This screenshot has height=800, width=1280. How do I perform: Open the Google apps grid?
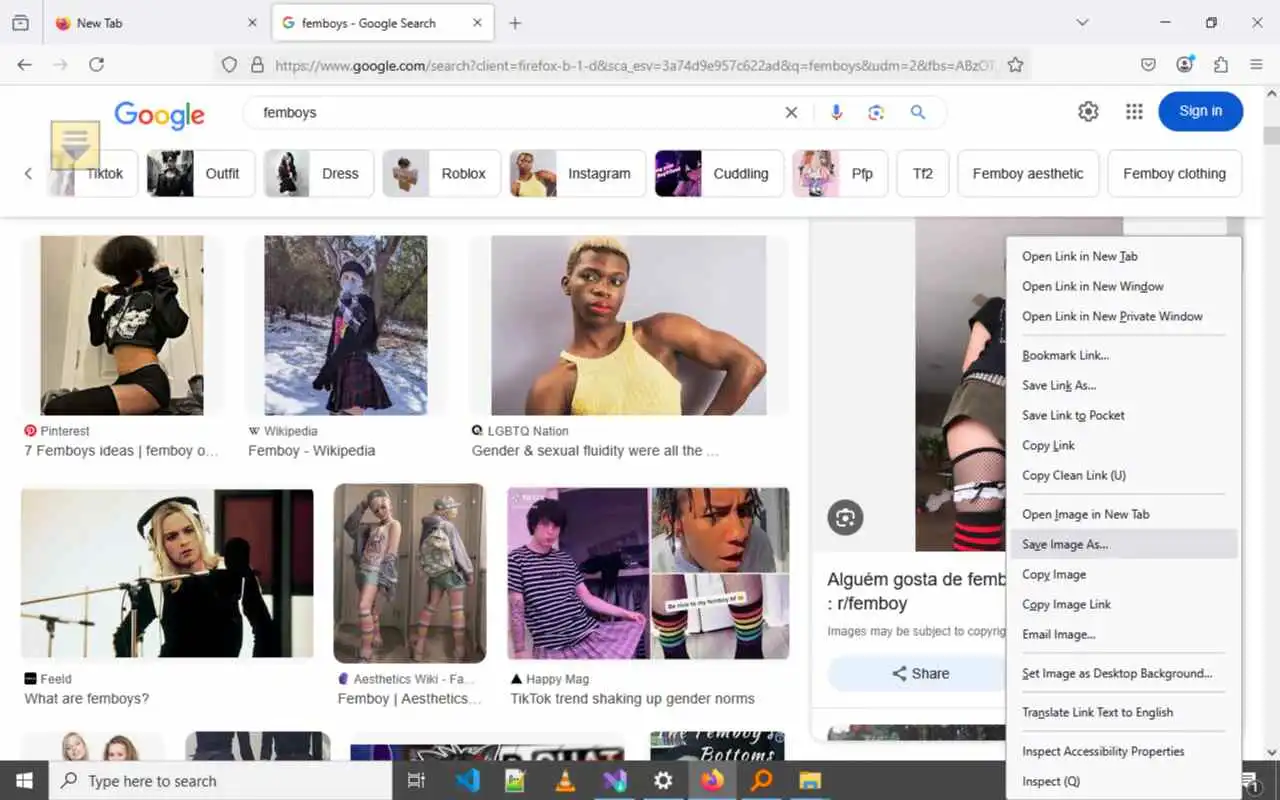1134,112
